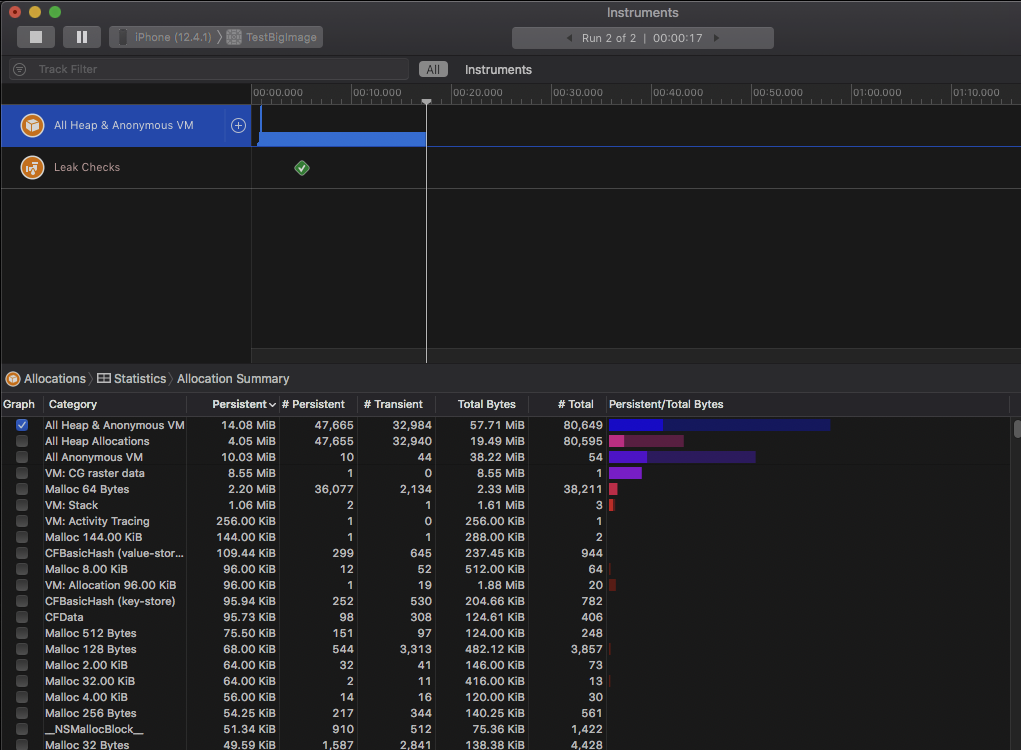Enable graph for CFBasicHash (value-store)

point(22,553)
